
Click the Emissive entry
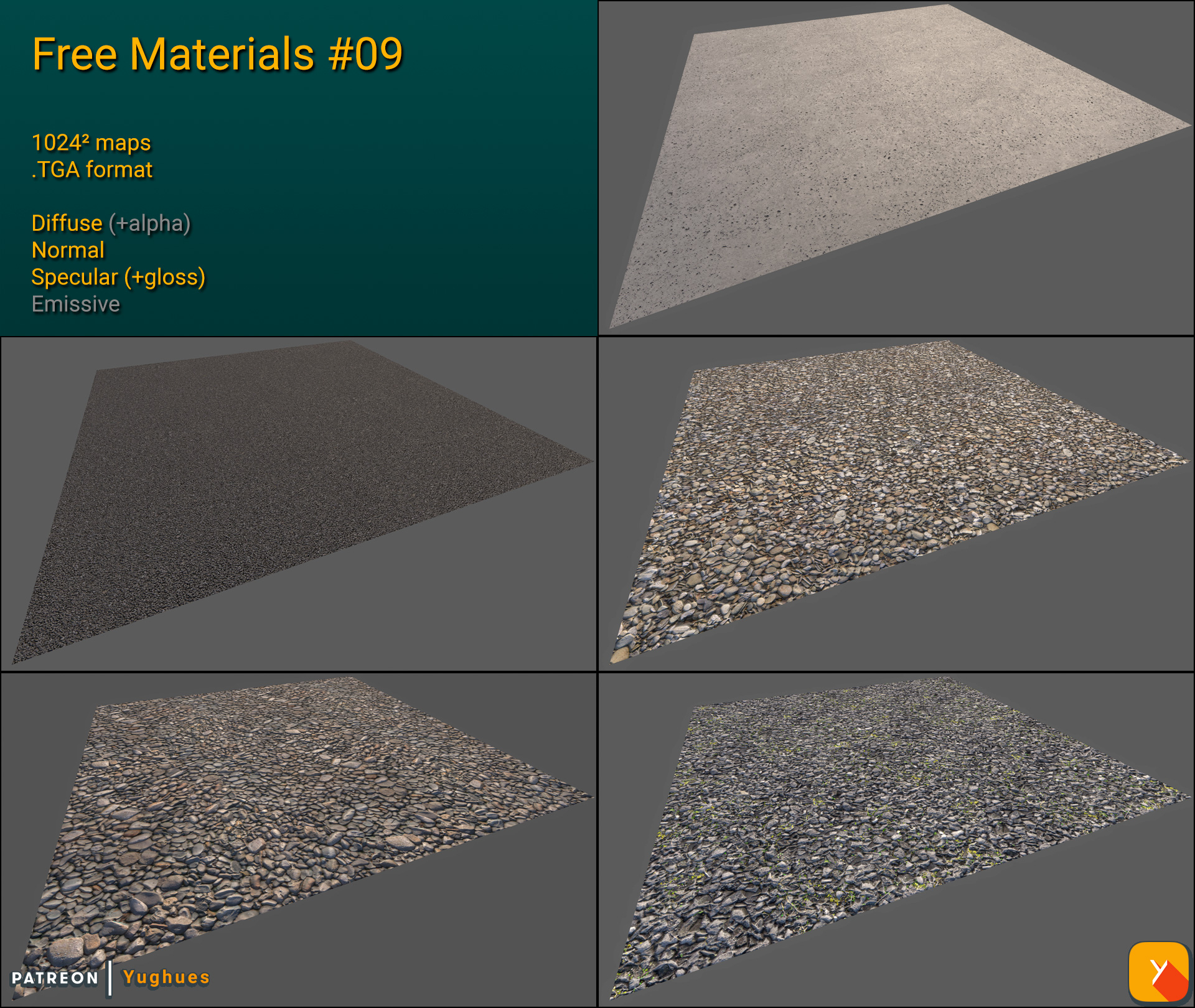point(75,304)
